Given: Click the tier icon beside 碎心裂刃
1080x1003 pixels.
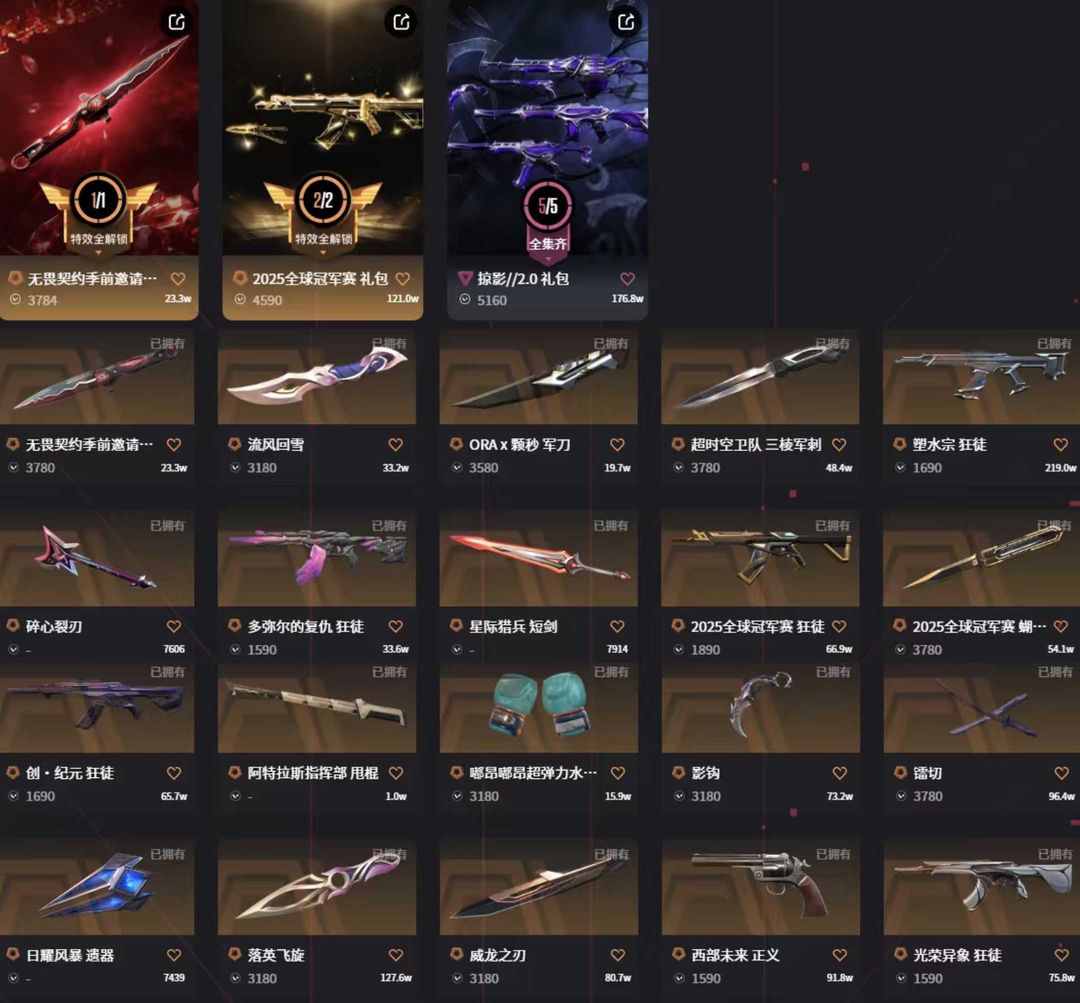Looking at the screenshot, I should pyautogui.click(x=12, y=626).
